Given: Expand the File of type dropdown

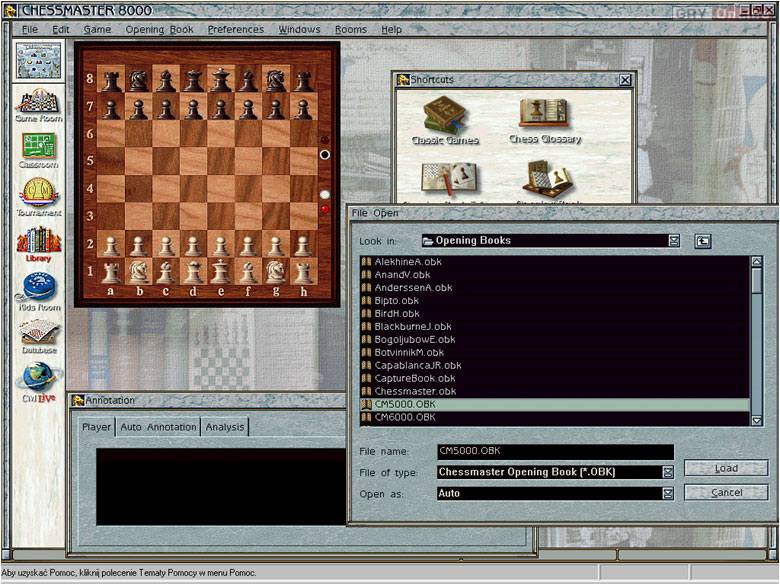Looking at the screenshot, I should (x=668, y=472).
